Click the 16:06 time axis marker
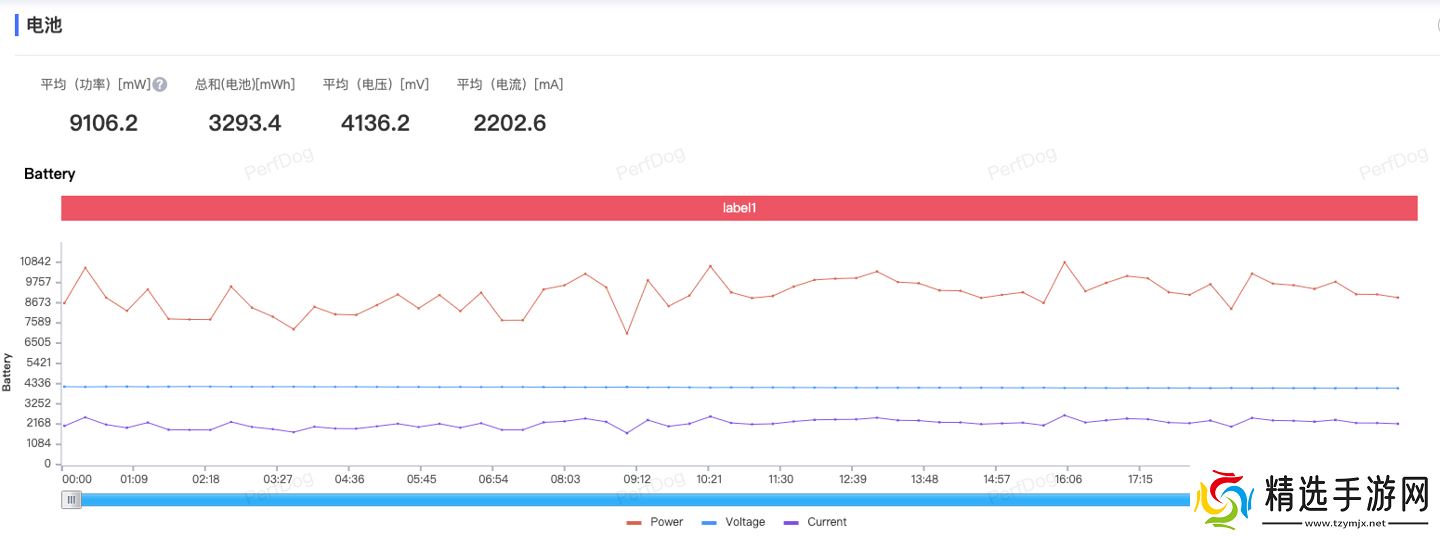Screen dimensions: 1440x536 pyautogui.click(x=1068, y=480)
